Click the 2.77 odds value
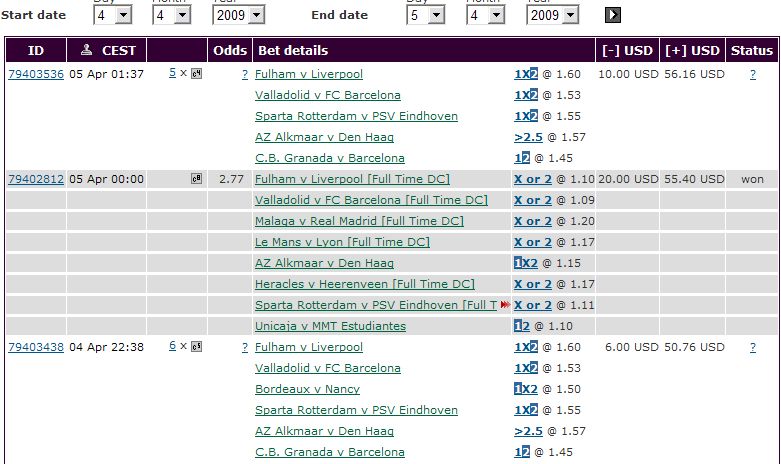The image size is (781, 464). (232, 179)
